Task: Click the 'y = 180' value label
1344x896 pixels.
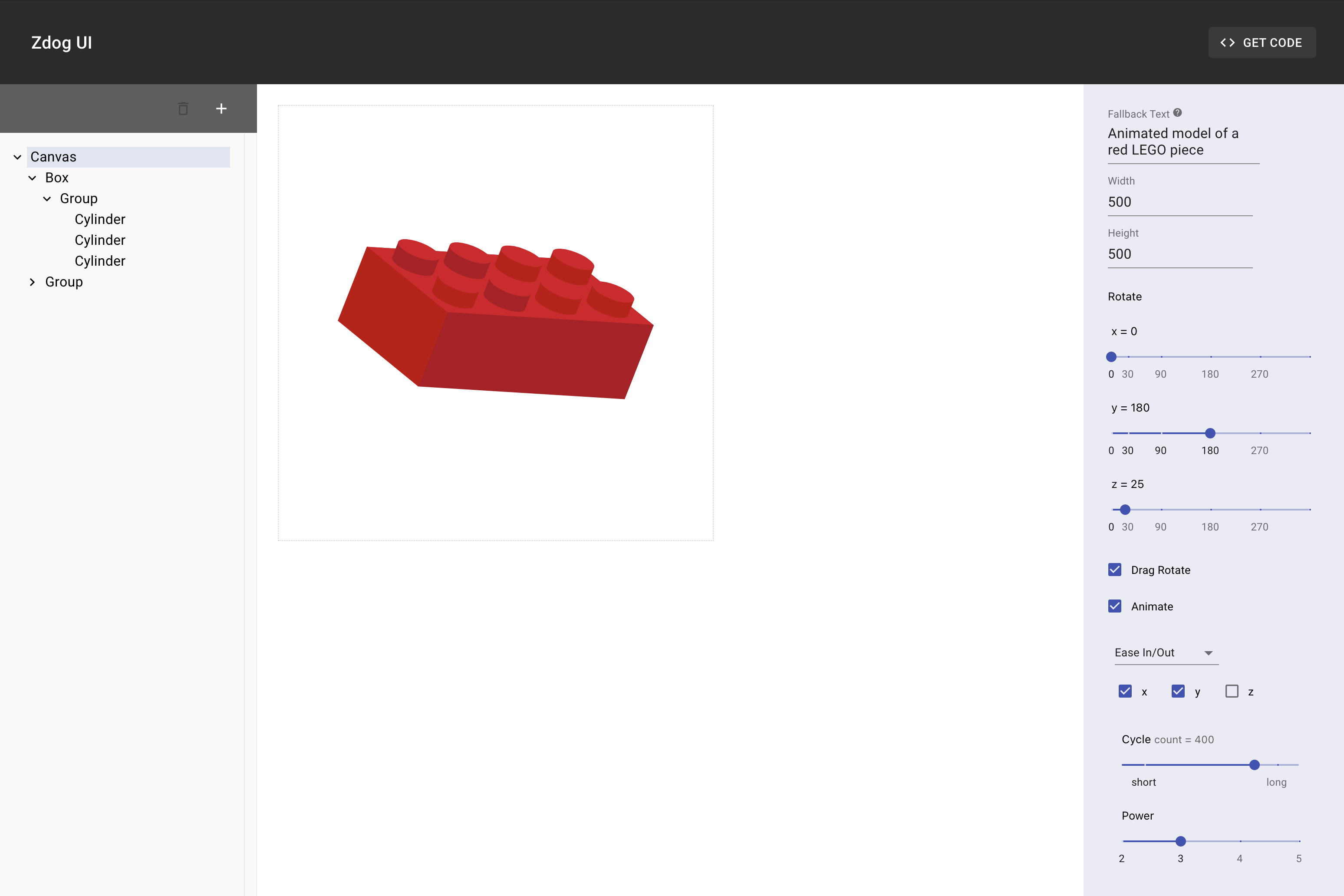Action: tap(1130, 408)
